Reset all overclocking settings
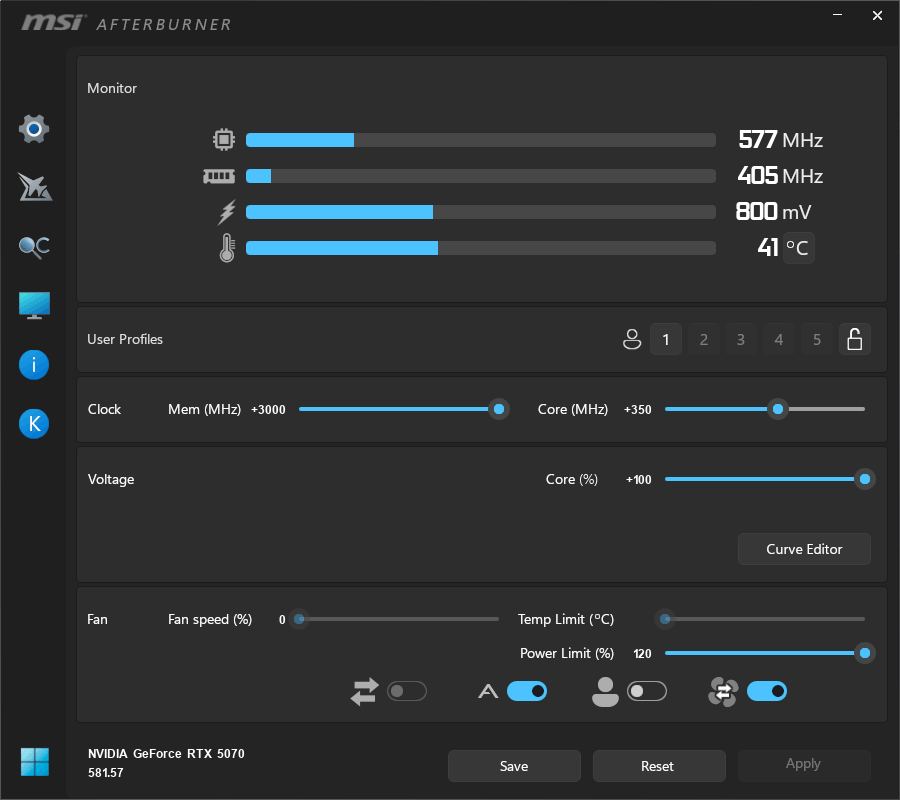This screenshot has width=900, height=800. (659, 766)
